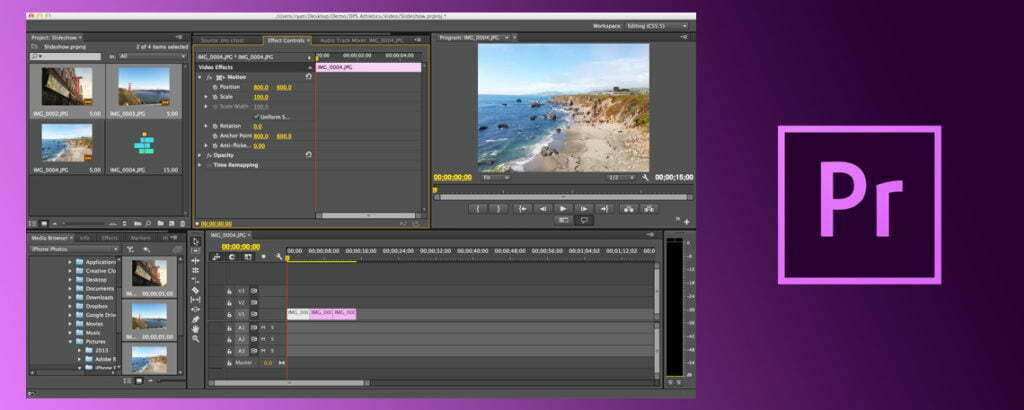Expand the Time Remapping effect
The width and height of the screenshot is (1024, 410).
tap(200, 165)
